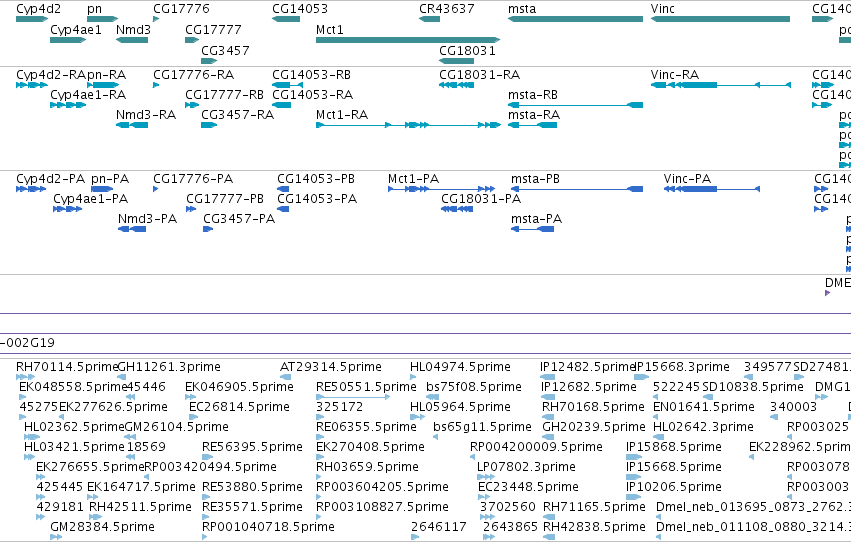Screen dimensions: 851x542
Task: Select the RH70168.5prime EST label
Action: coord(593,407)
